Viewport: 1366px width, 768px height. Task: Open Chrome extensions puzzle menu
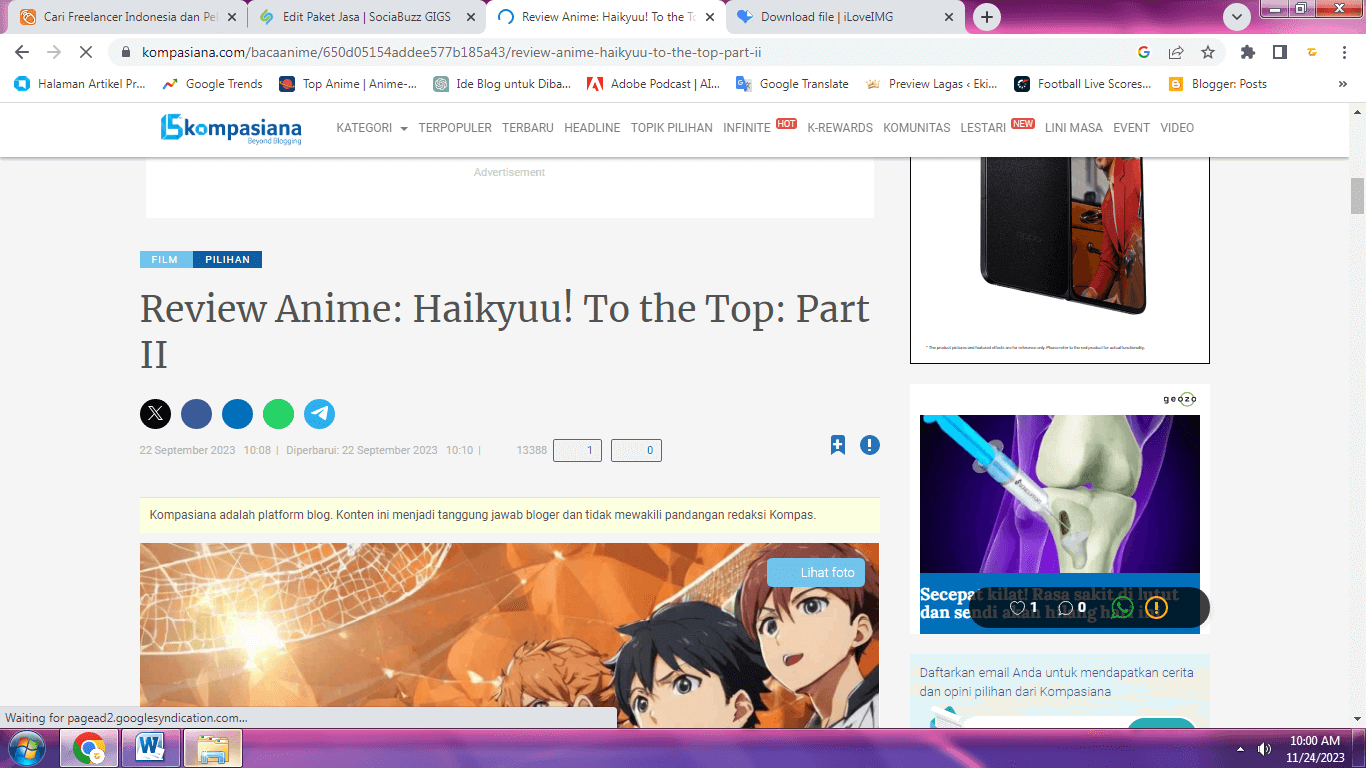(1248, 52)
